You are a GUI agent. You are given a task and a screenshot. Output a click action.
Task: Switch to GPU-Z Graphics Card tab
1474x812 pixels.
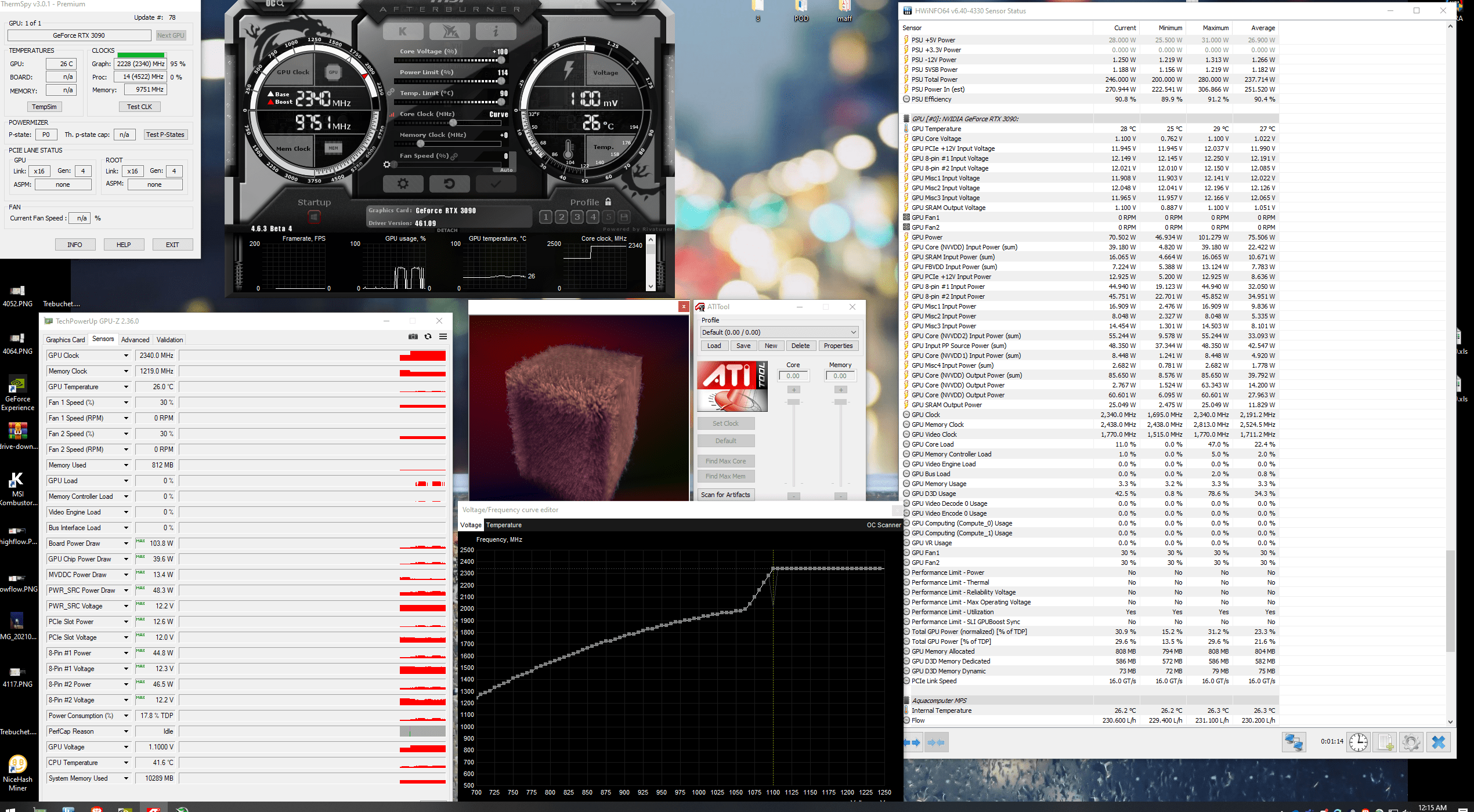click(66, 340)
